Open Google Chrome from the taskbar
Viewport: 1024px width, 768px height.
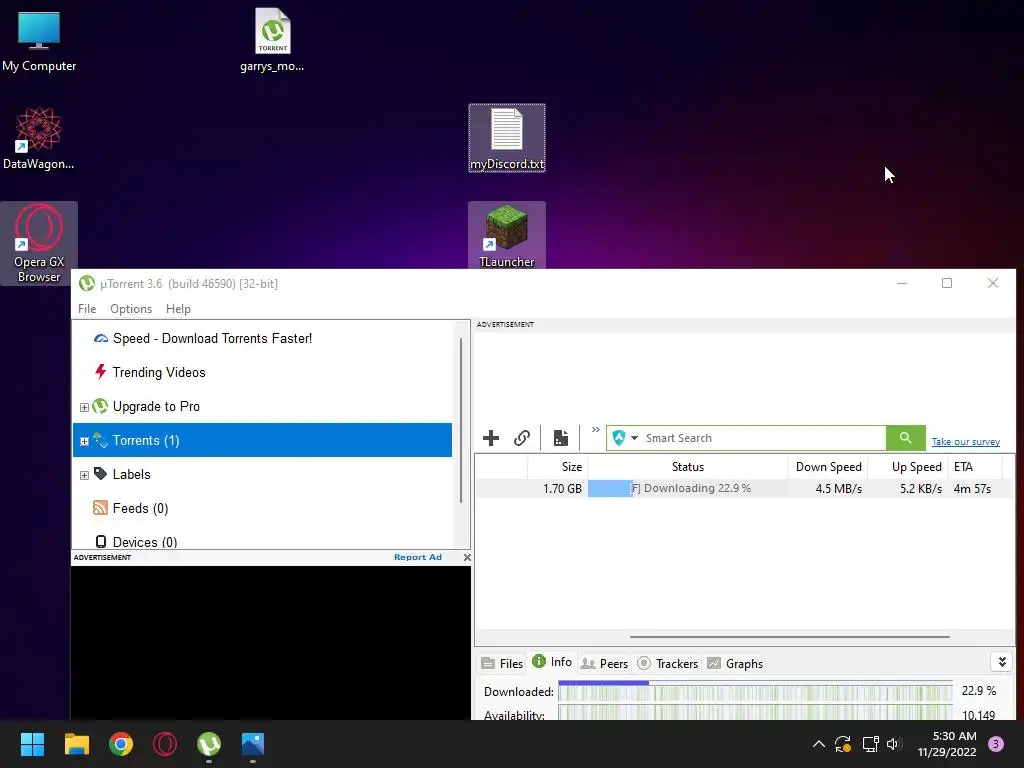121,744
